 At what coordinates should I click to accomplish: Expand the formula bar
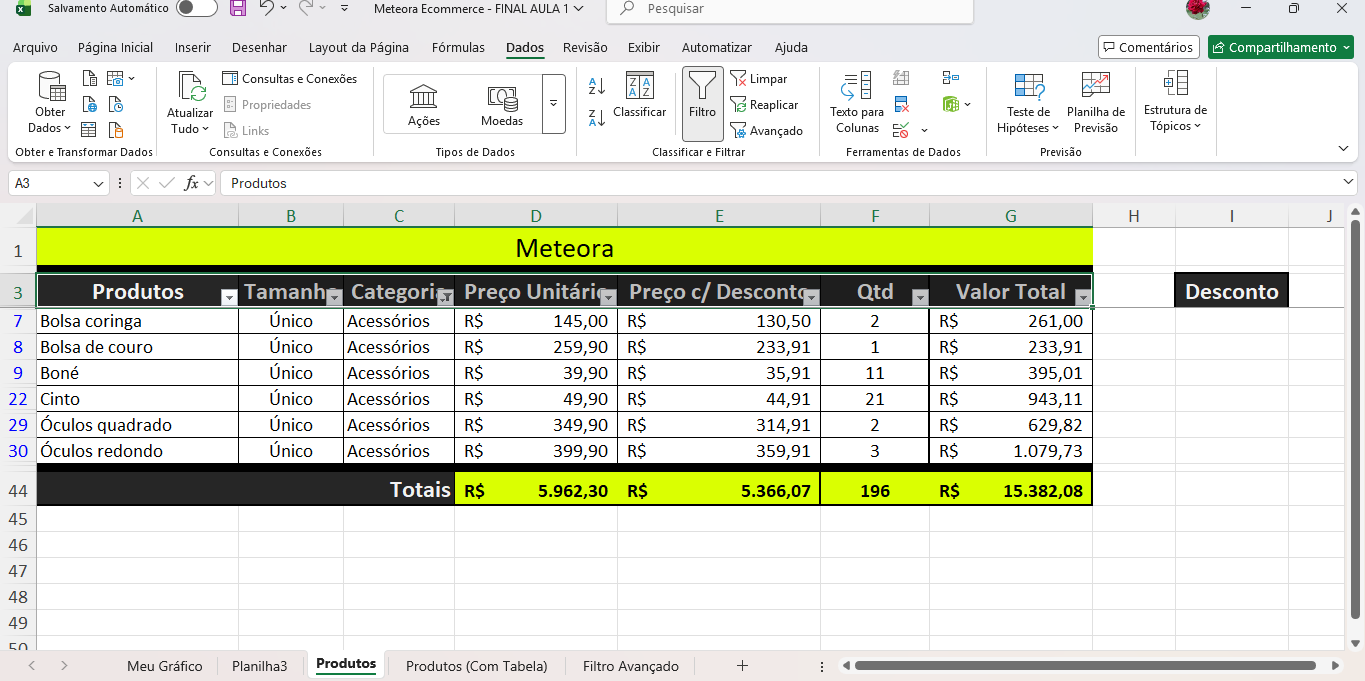coord(1349,183)
